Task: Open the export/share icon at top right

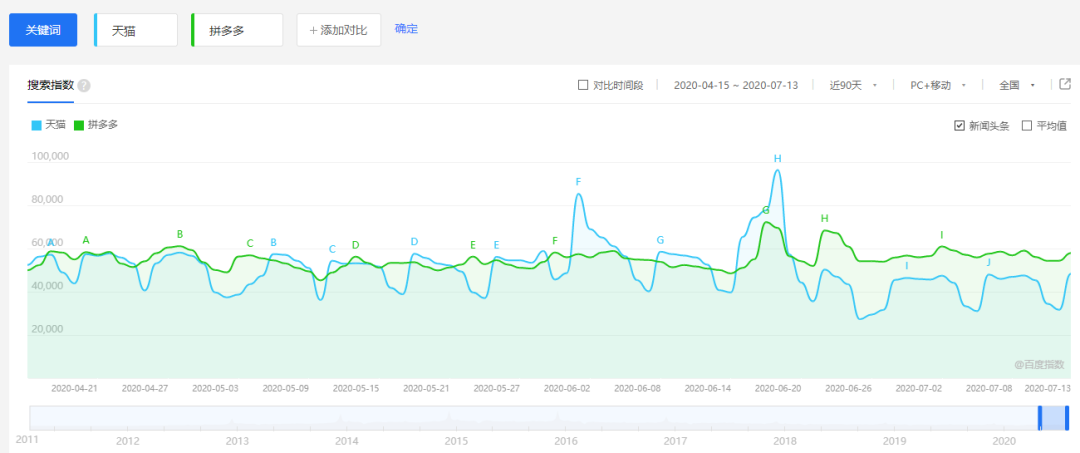Action: coord(1065,85)
